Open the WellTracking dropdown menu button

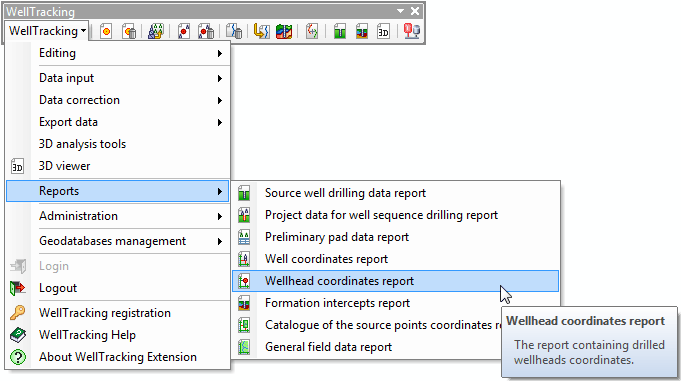[47, 31]
